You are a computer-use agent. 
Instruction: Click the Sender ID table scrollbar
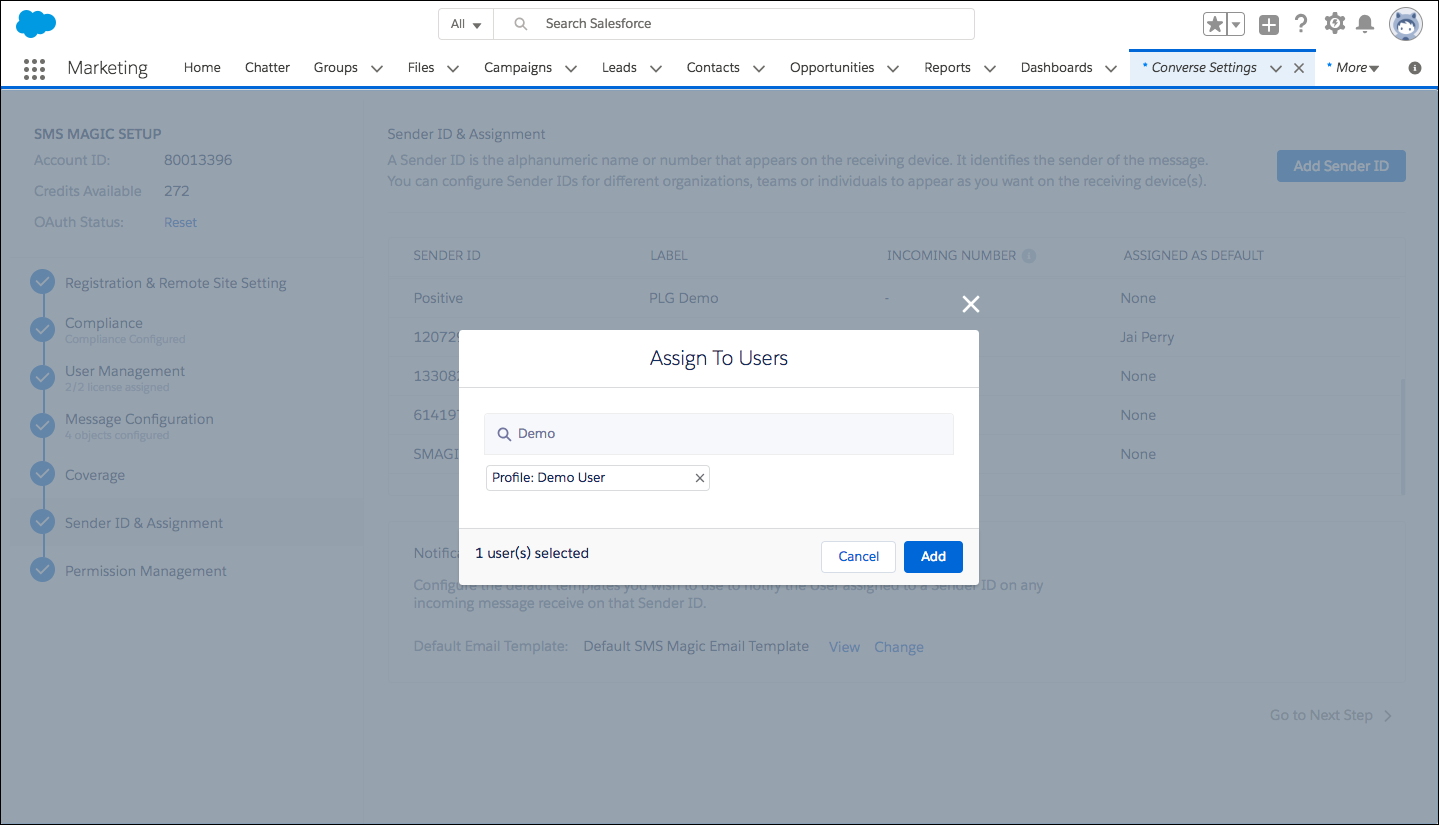[1402, 436]
